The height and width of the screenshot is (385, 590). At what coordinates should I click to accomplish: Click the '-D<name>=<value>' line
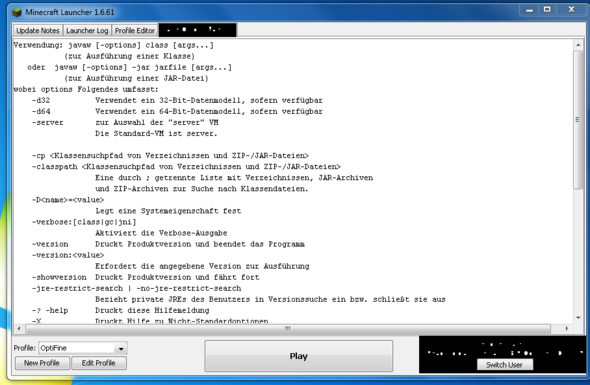coord(68,200)
